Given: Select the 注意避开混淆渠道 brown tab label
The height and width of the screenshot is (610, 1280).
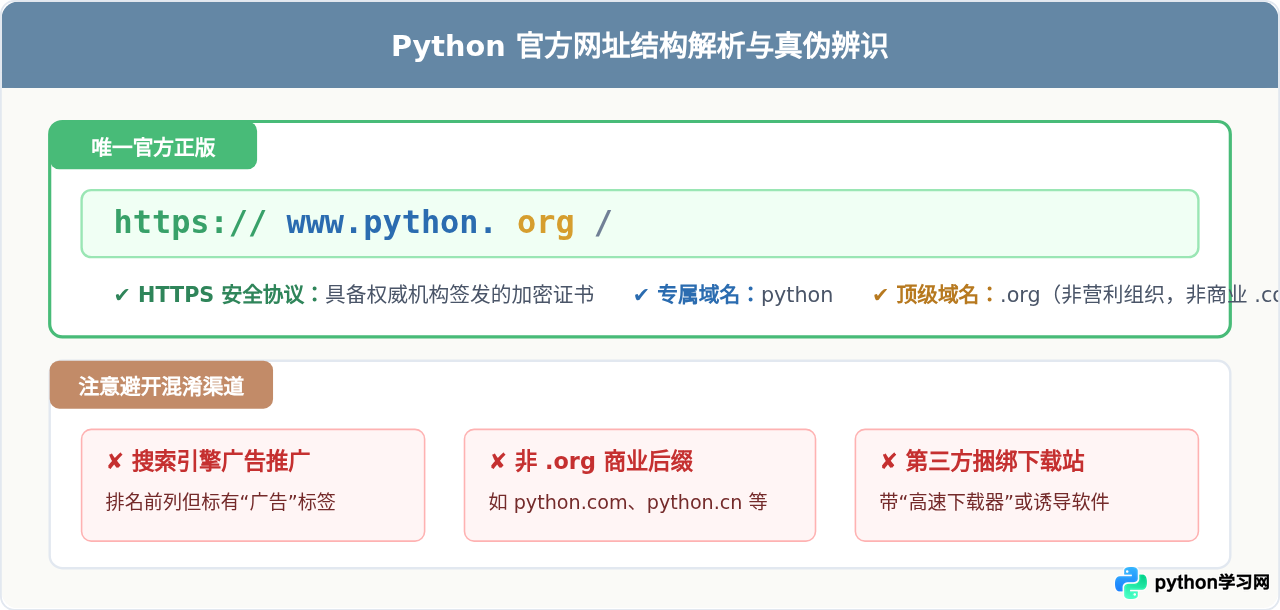Looking at the screenshot, I should click(x=161, y=386).
